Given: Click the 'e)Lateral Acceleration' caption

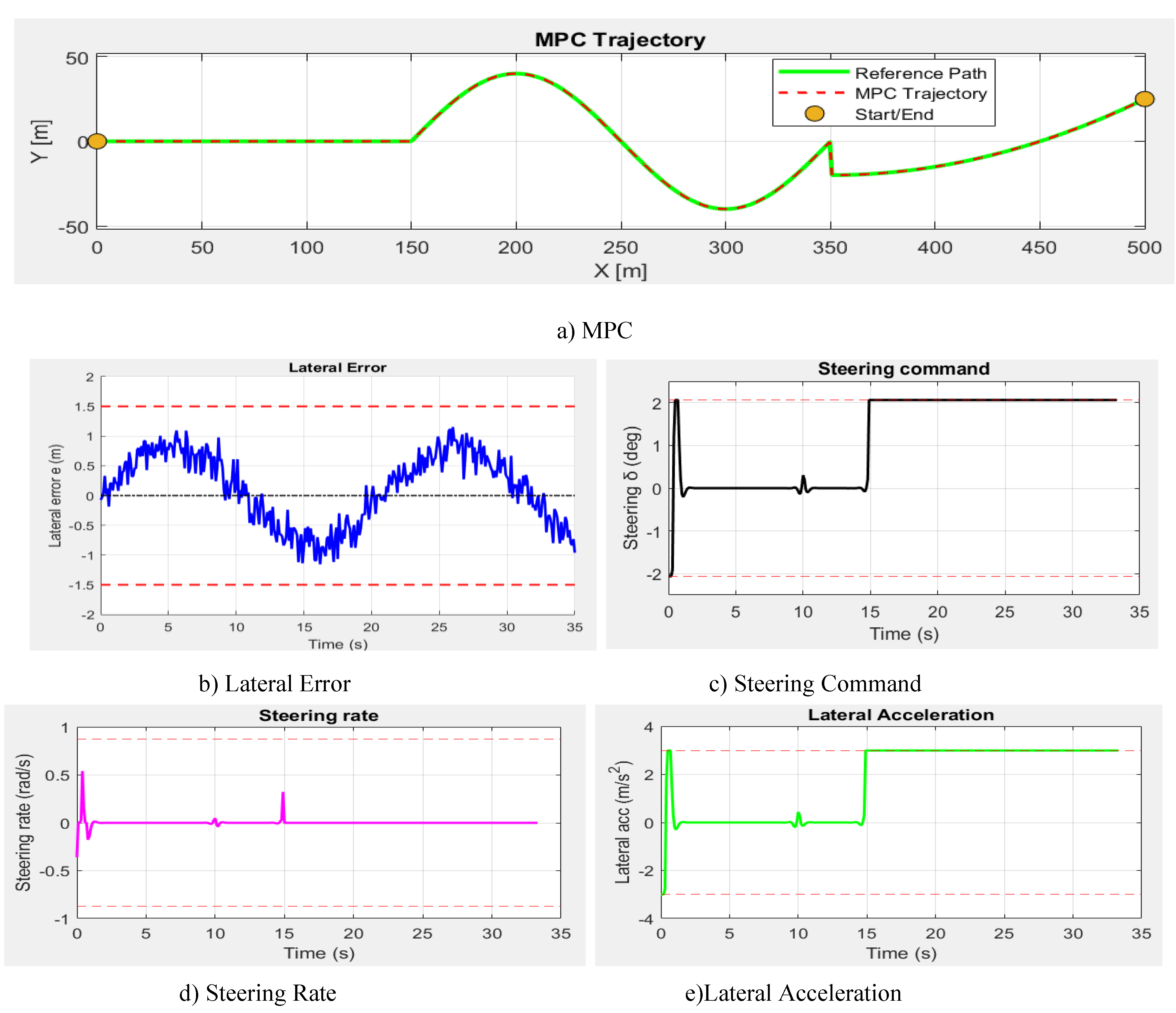Looking at the screenshot, I should [x=793, y=993].
